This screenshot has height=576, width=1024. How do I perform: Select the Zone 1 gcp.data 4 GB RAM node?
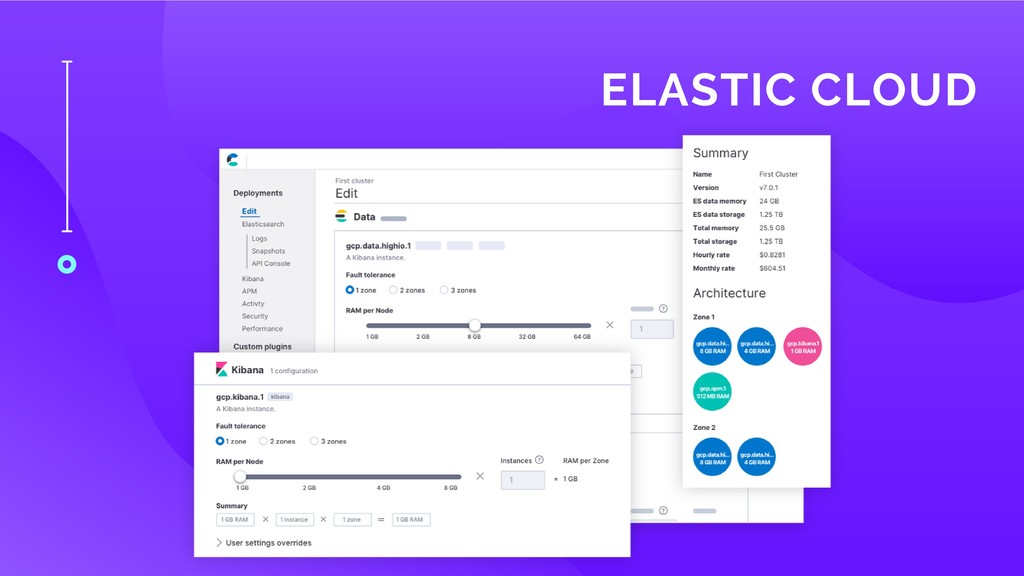(x=756, y=346)
